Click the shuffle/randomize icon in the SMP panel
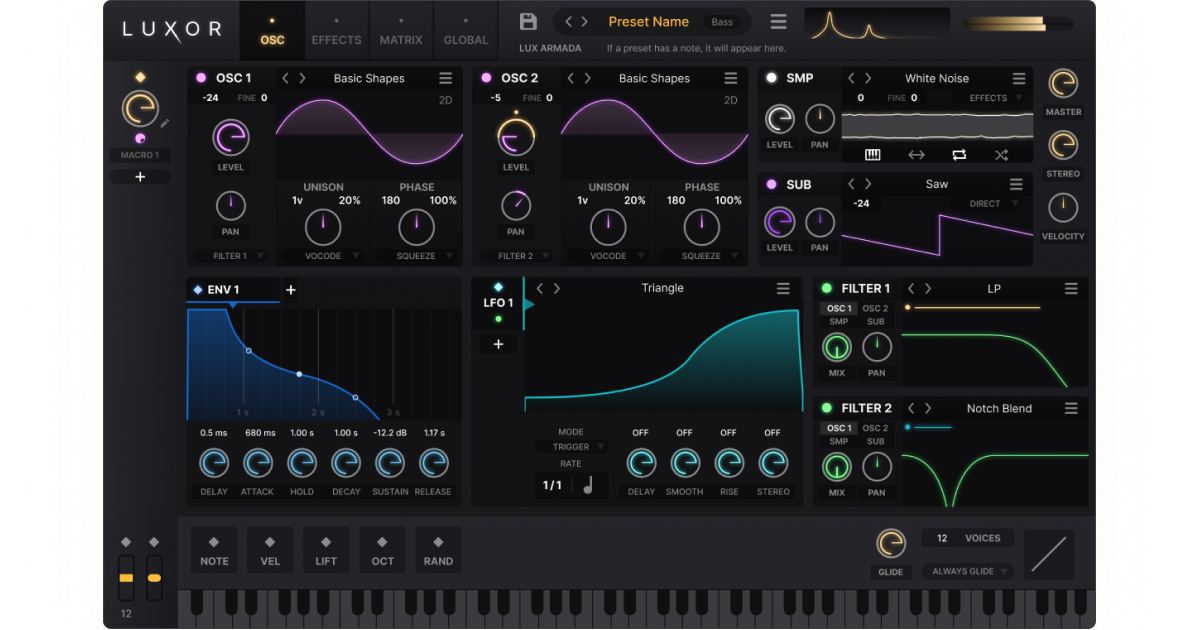1200x630 pixels. point(1001,155)
